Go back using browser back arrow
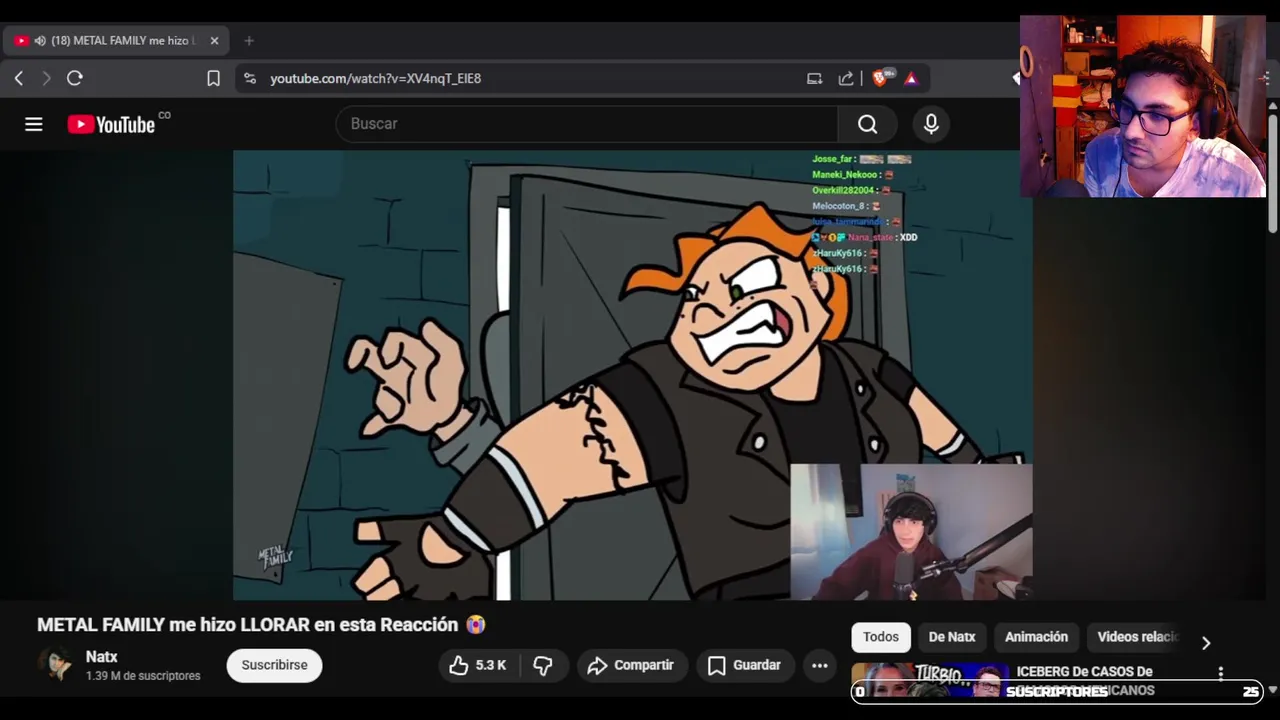Image resolution: width=1280 pixels, height=720 pixels. pos(19,78)
